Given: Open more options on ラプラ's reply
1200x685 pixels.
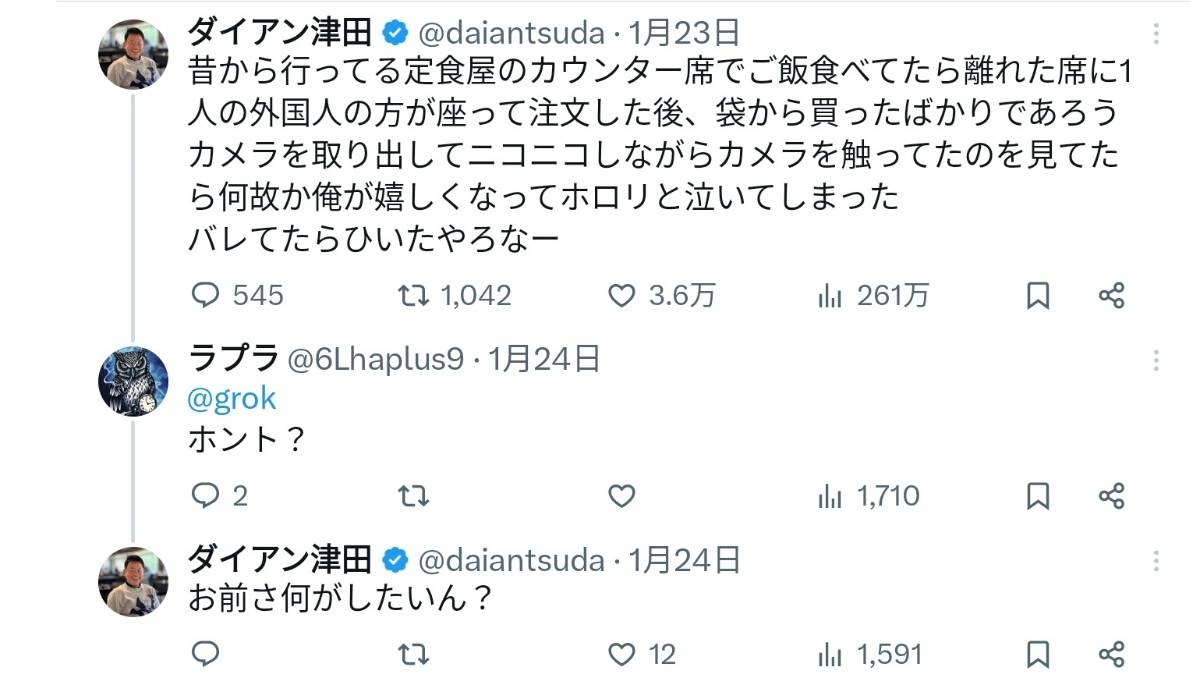Looking at the screenshot, I should click(x=1157, y=361).
